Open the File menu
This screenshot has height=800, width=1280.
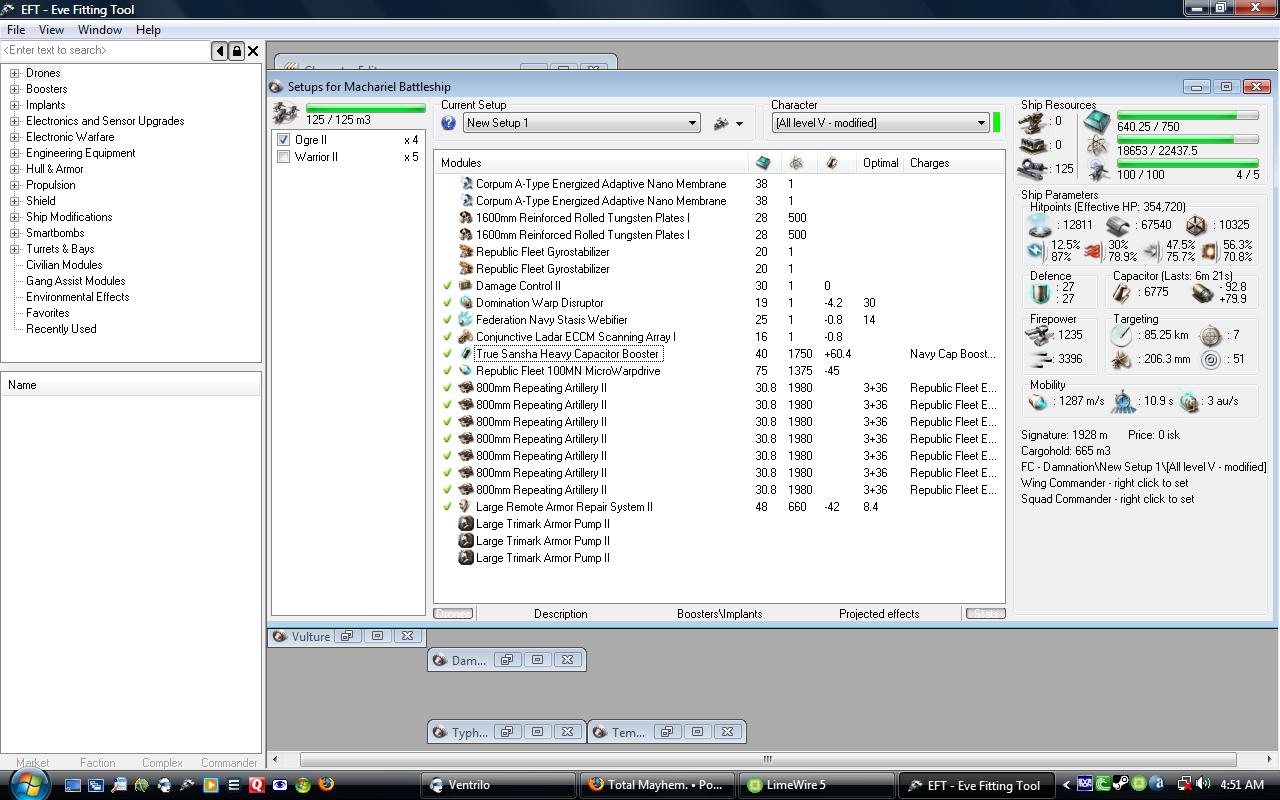pos(16,30)
